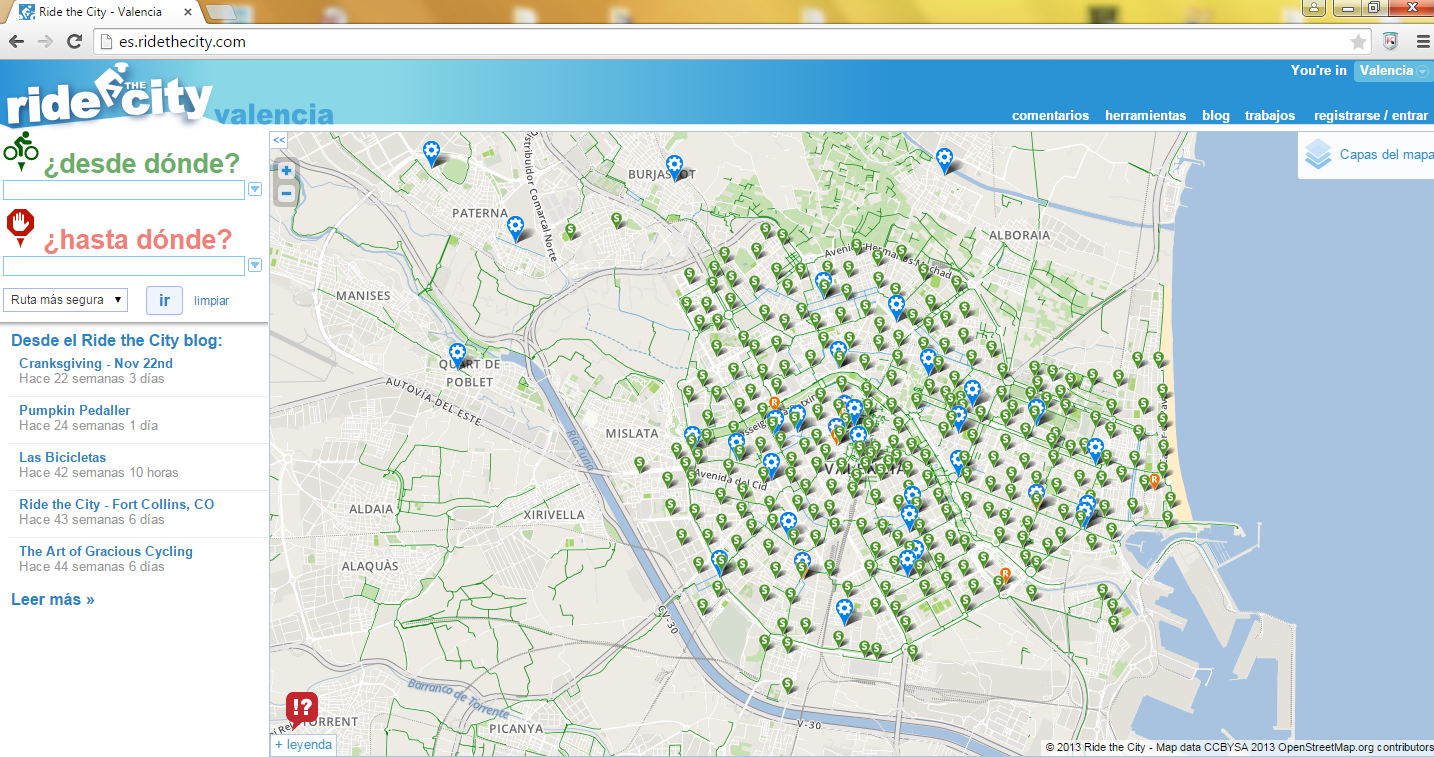Open the Pumpkin Pedaller blog post

tap(75, 410)
